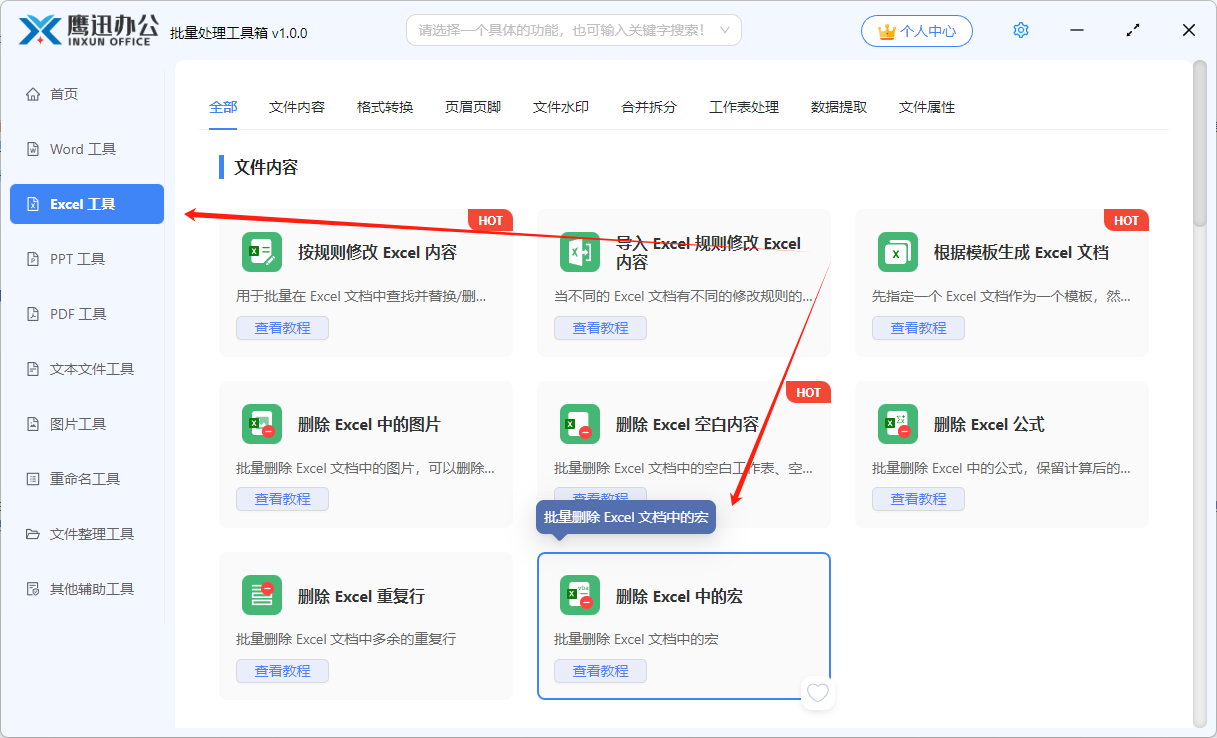The image size is (1217, 738).
Task: View tutorial for 删除 Excel 中的宏
Action: click(600, 671)
